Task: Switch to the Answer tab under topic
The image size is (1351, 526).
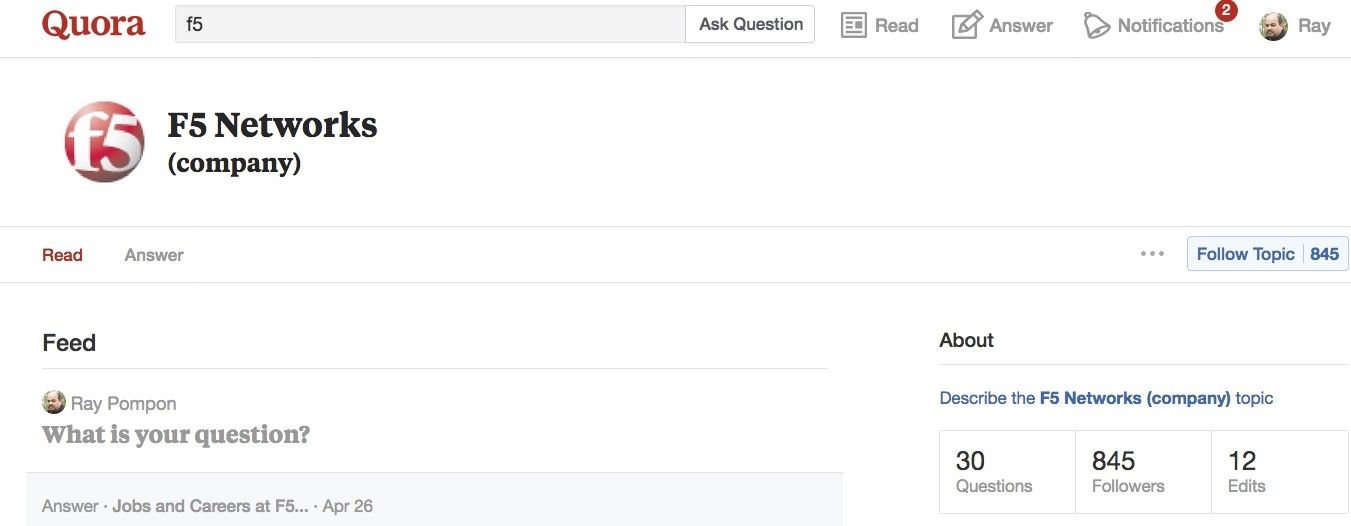Action: click(x=154, y=255)
